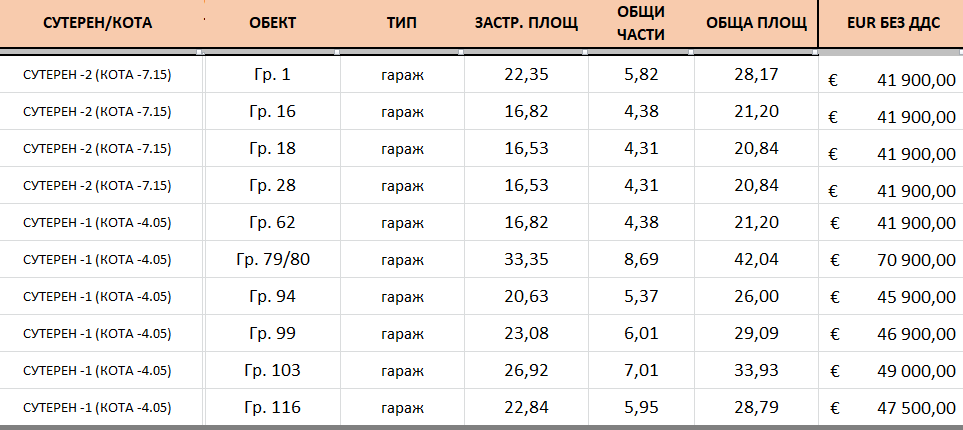This screenshot has width=963, height=430.
Task: Select the total area cell 29,09
Action: click(756, 334)
